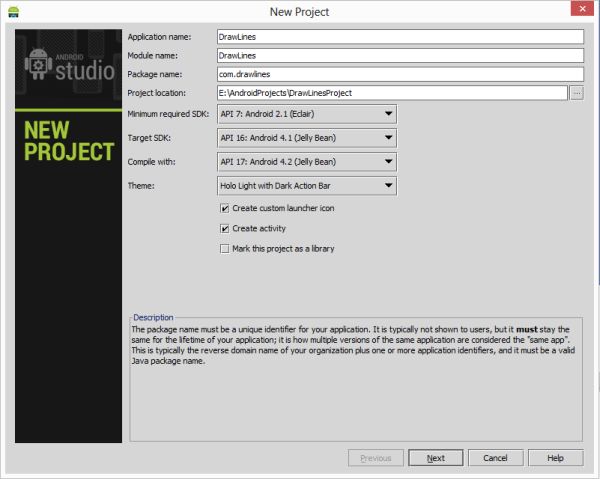The image size is (600, 479).
Task: Click the Minimum required SDK label
Action: tap(168, 114)
